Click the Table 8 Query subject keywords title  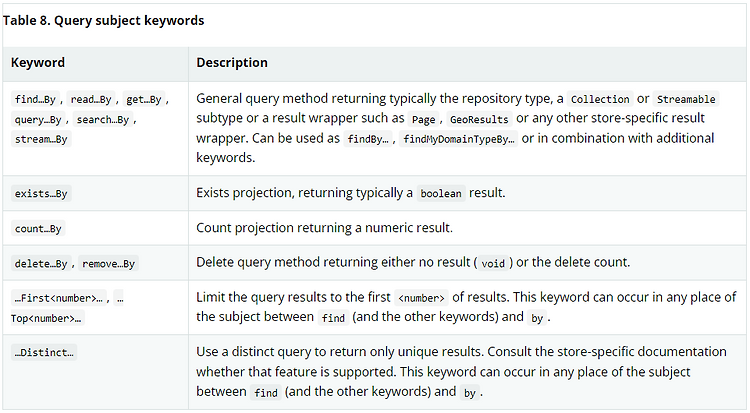(x=103, y=21)
